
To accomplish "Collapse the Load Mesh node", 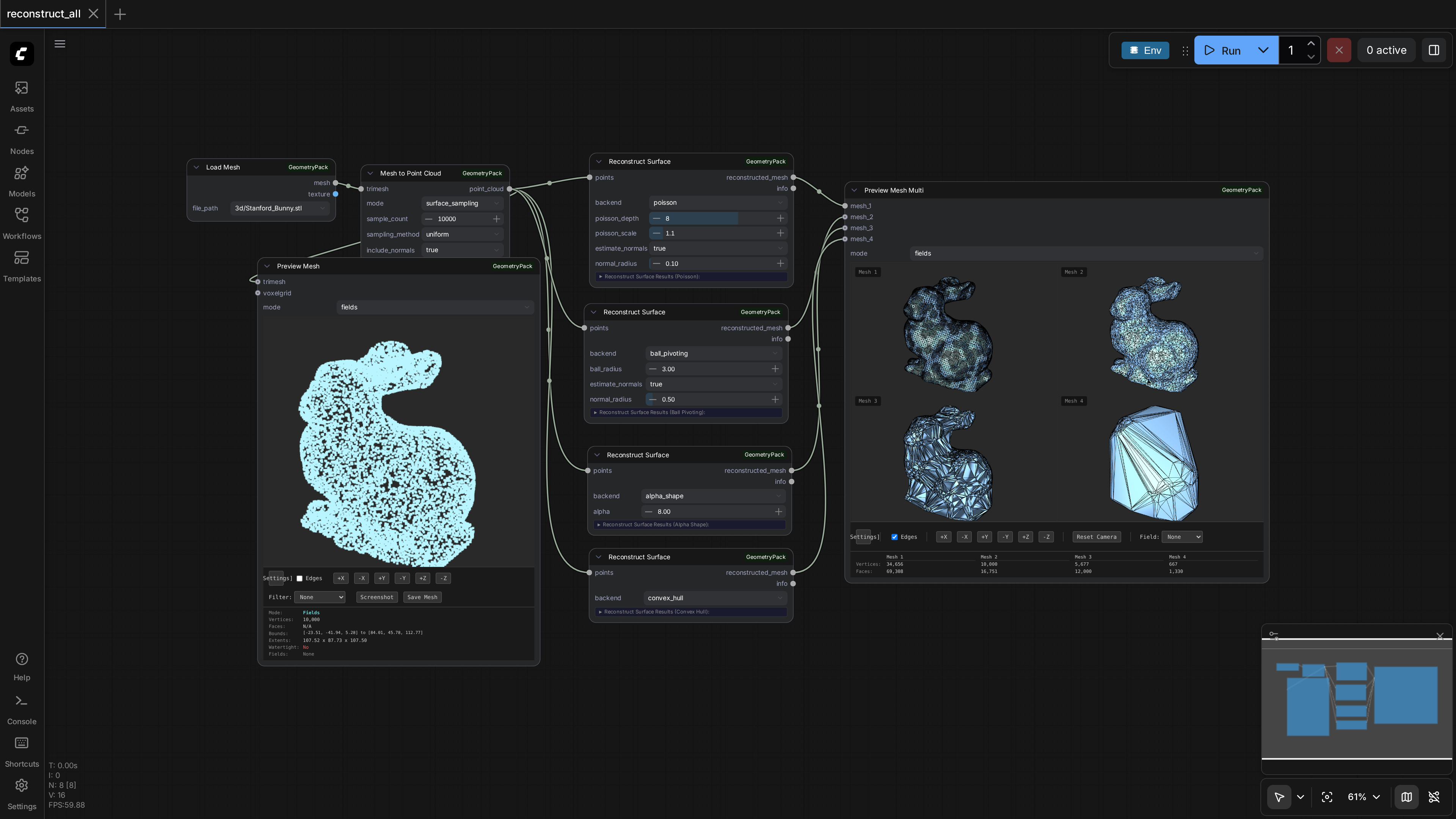I will point(196,167).
